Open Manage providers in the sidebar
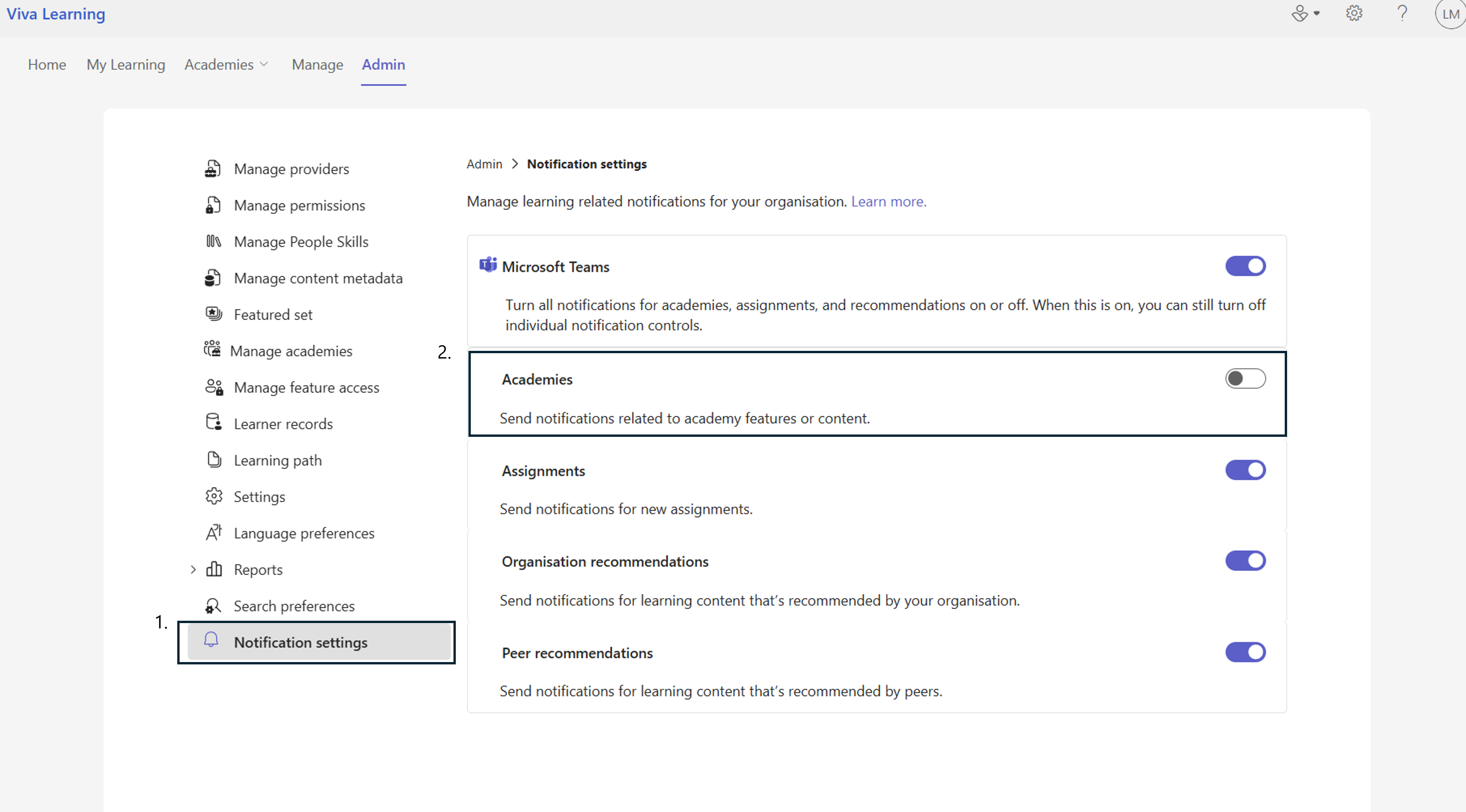 pyautogui.click(x=292, y=169)
